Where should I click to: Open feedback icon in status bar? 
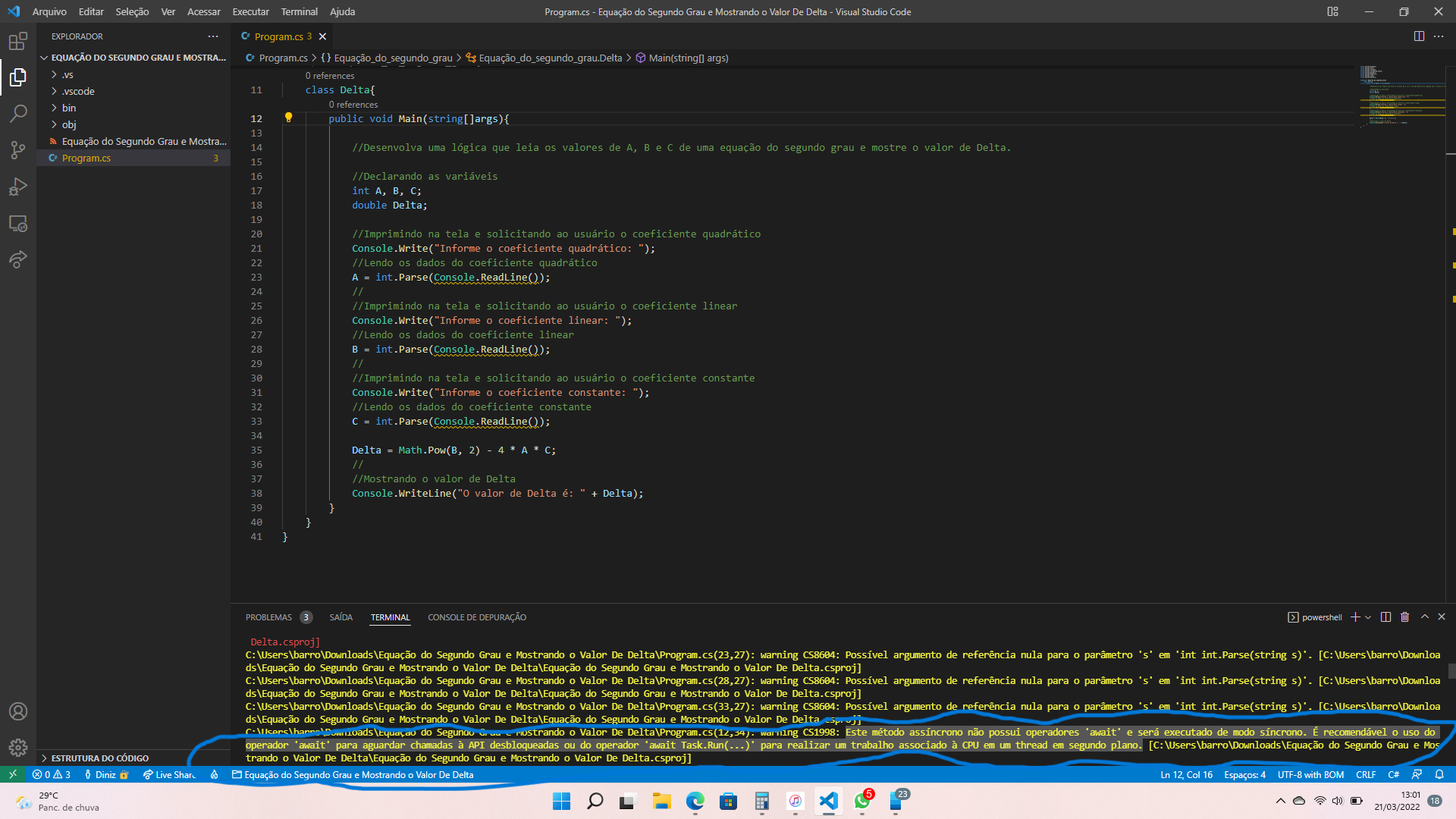click(x=1417, y=774)
